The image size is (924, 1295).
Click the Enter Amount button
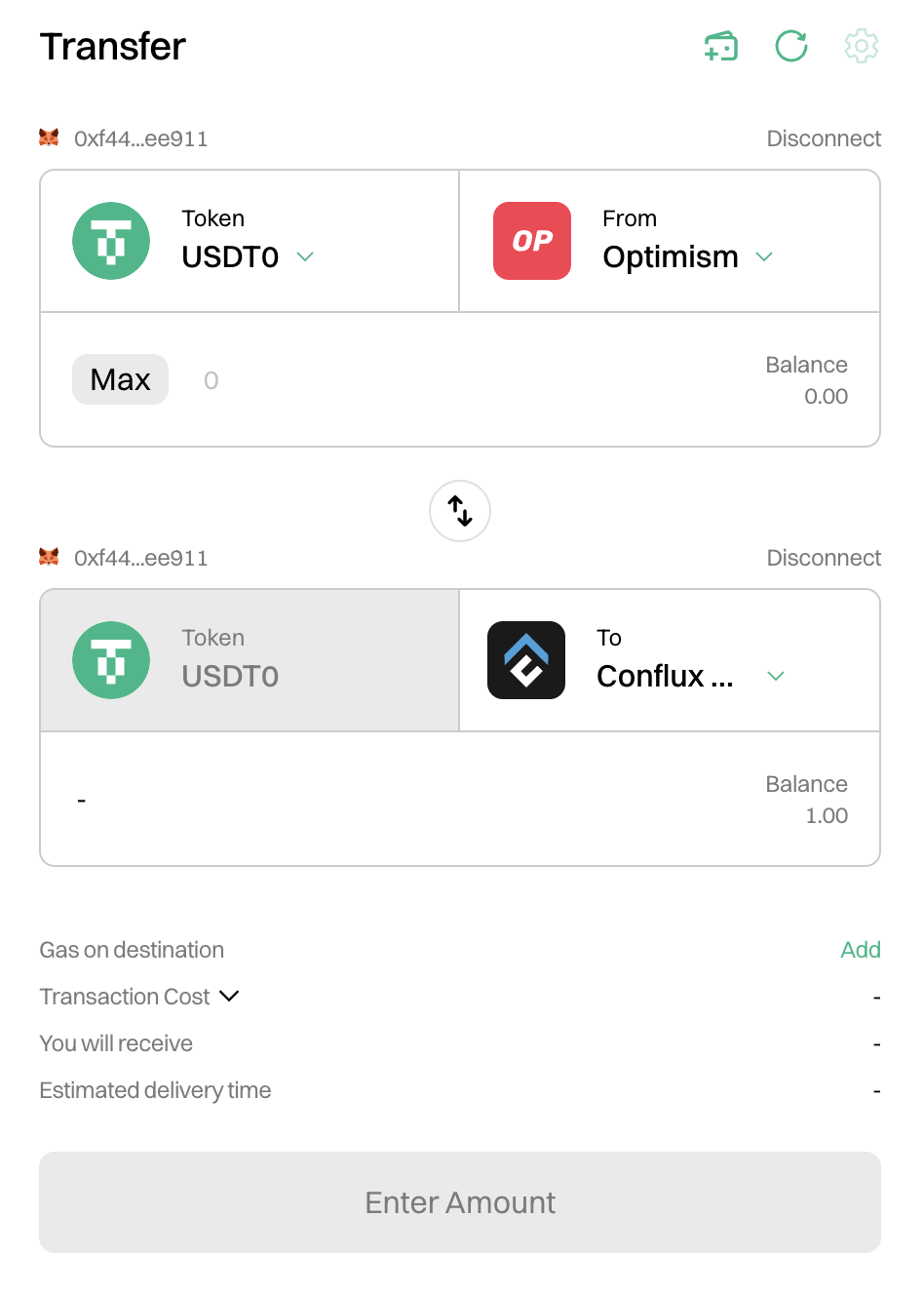460,1202
